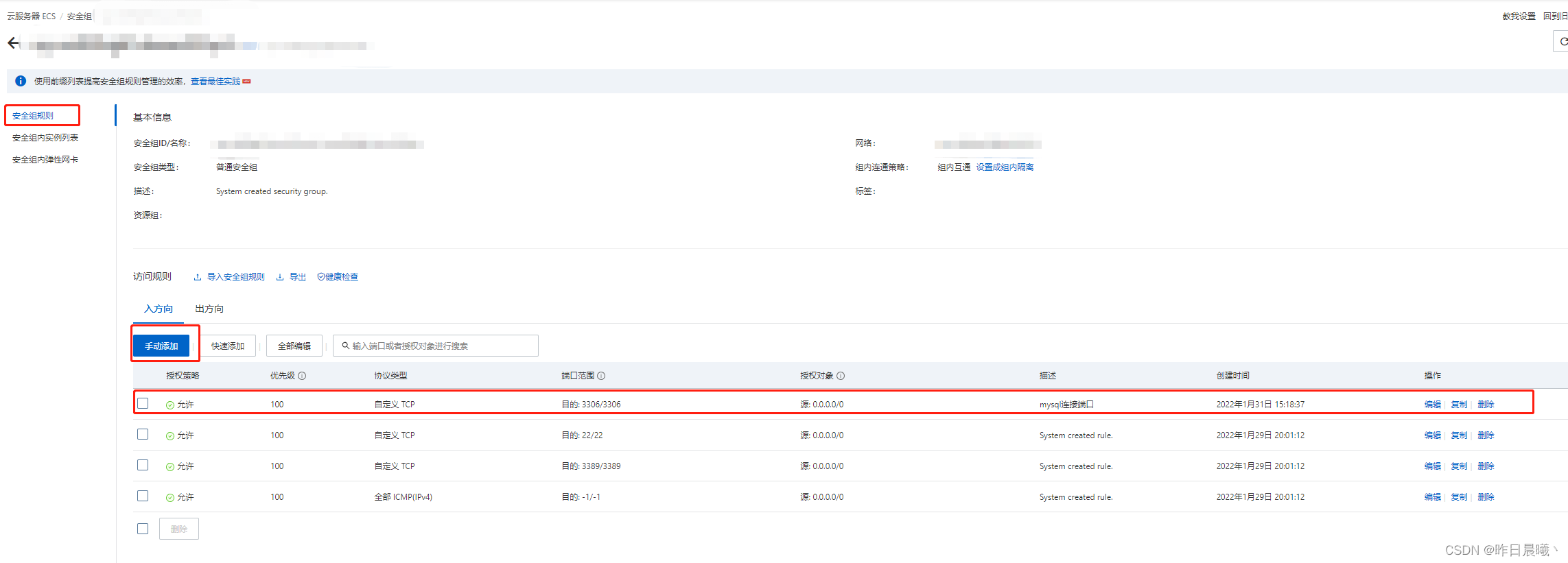Screen dimensions: 1568x563
Task: Go back using the left arrow icon
Action: (x=13, y=43)
